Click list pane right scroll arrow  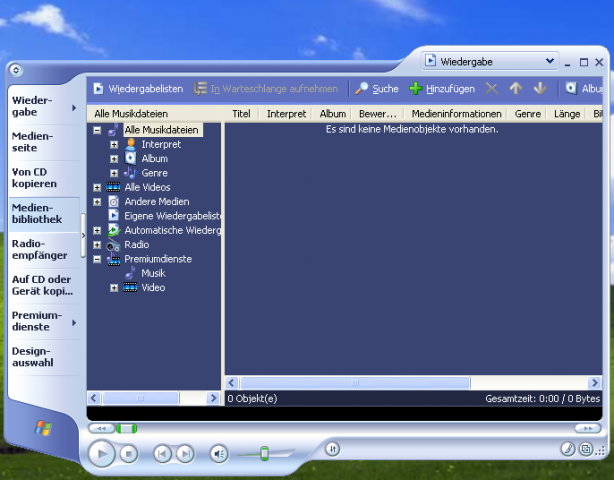[594, 383]
